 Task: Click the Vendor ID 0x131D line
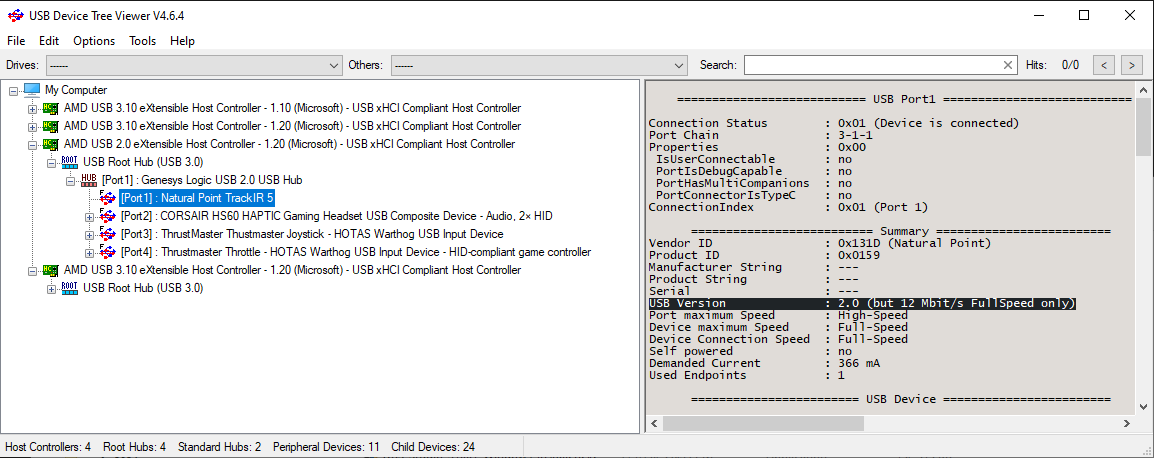[x=820, y=244]
